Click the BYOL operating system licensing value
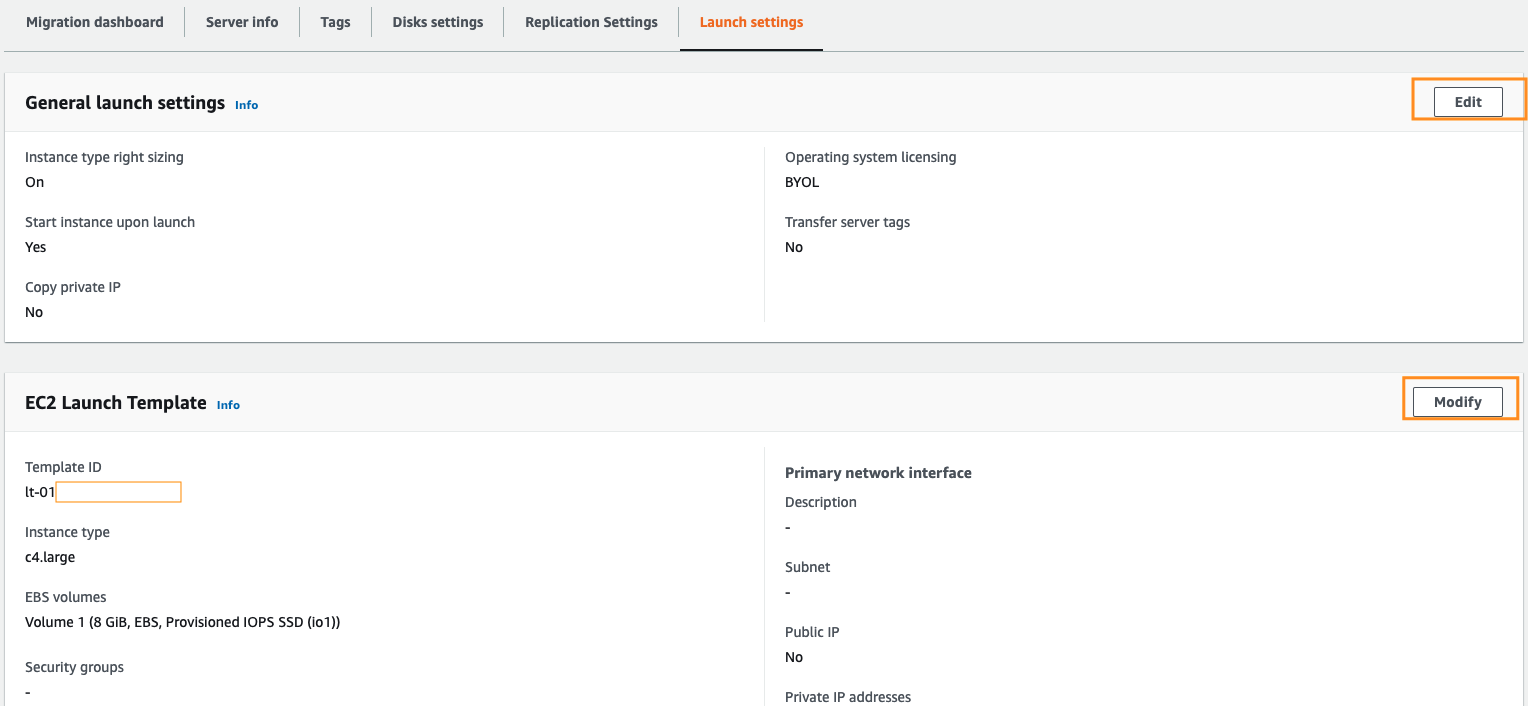Image resolution: width=1528 pixels, height=706 pixels. (802, 182)
